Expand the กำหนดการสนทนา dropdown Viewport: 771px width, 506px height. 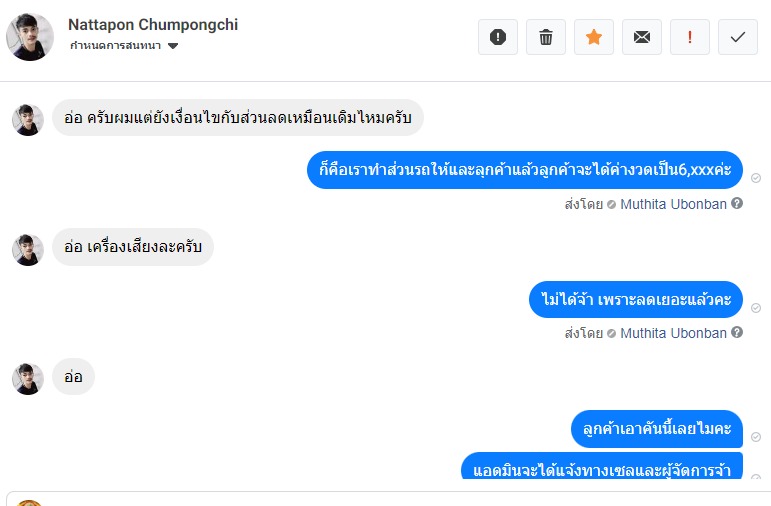point(173,46)
